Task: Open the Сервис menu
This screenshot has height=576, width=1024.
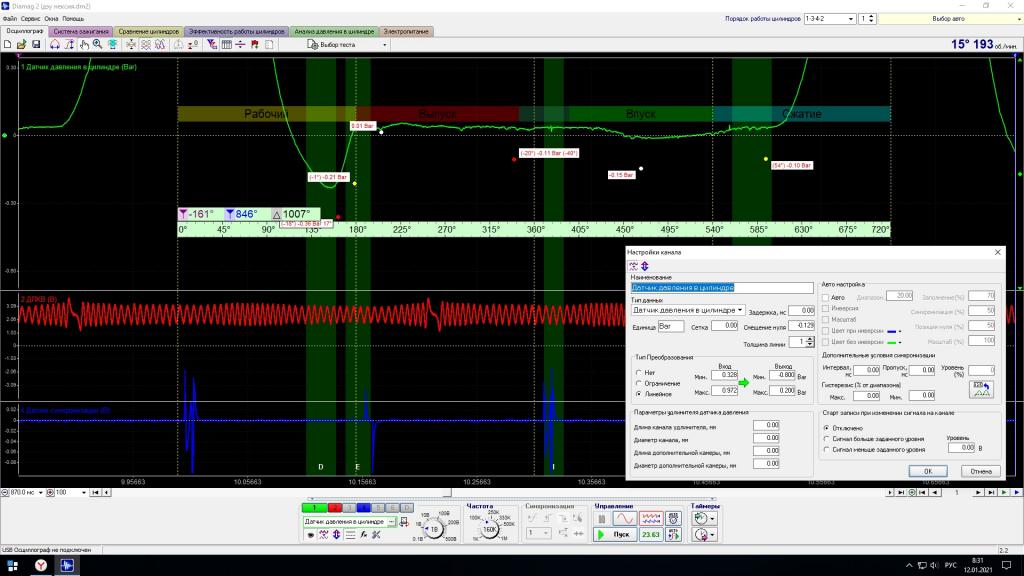Action: [x=30, y=19]
